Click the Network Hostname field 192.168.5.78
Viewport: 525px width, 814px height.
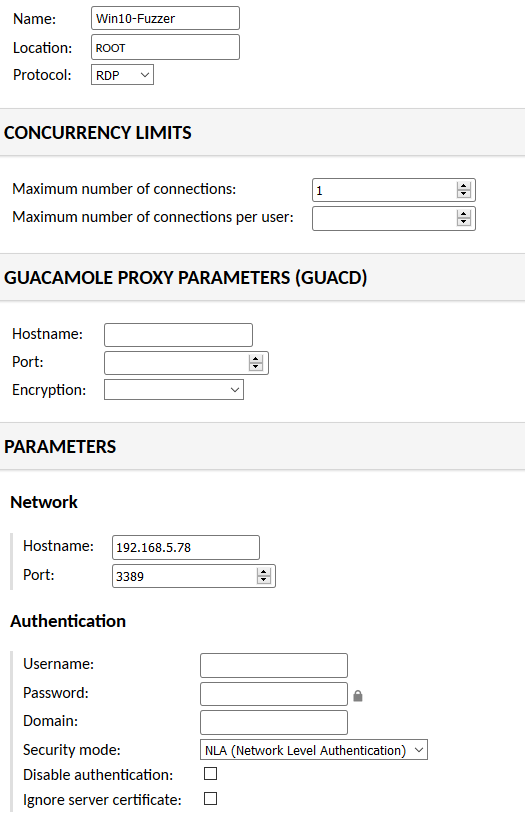coord(186,547)
